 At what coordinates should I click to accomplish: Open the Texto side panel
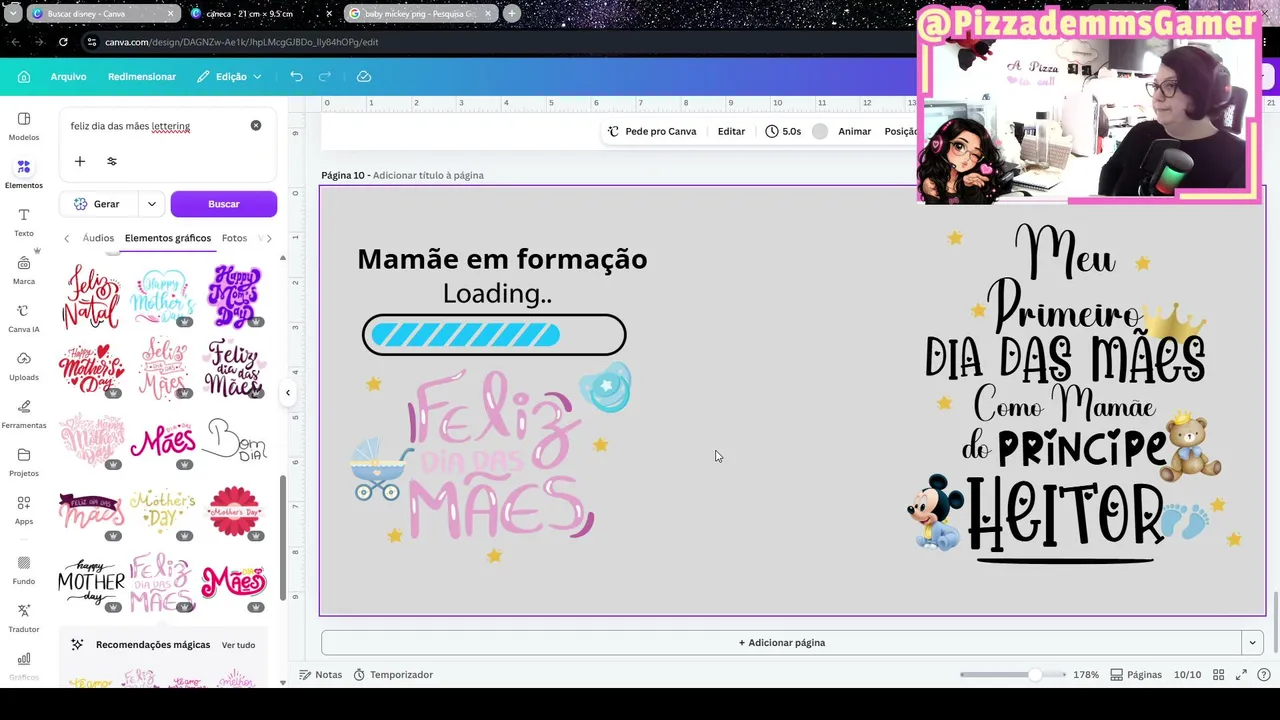coord(24,222)
